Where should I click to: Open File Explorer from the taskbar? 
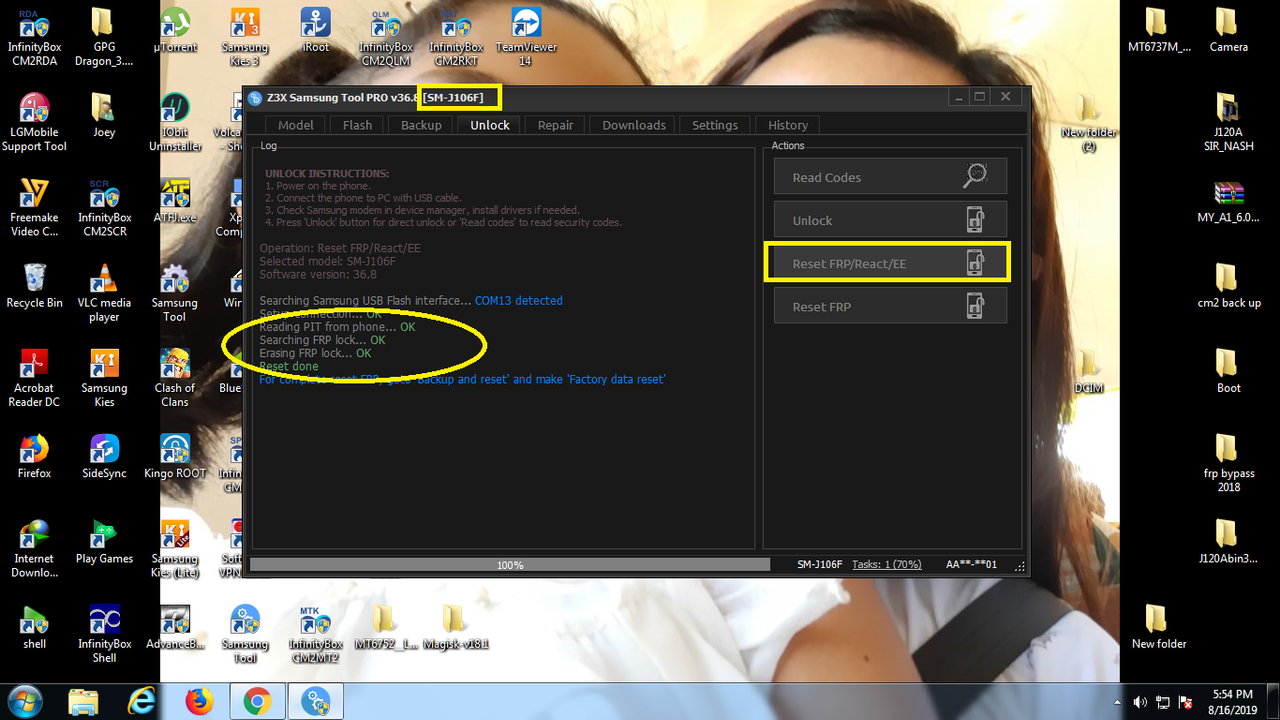85,701
